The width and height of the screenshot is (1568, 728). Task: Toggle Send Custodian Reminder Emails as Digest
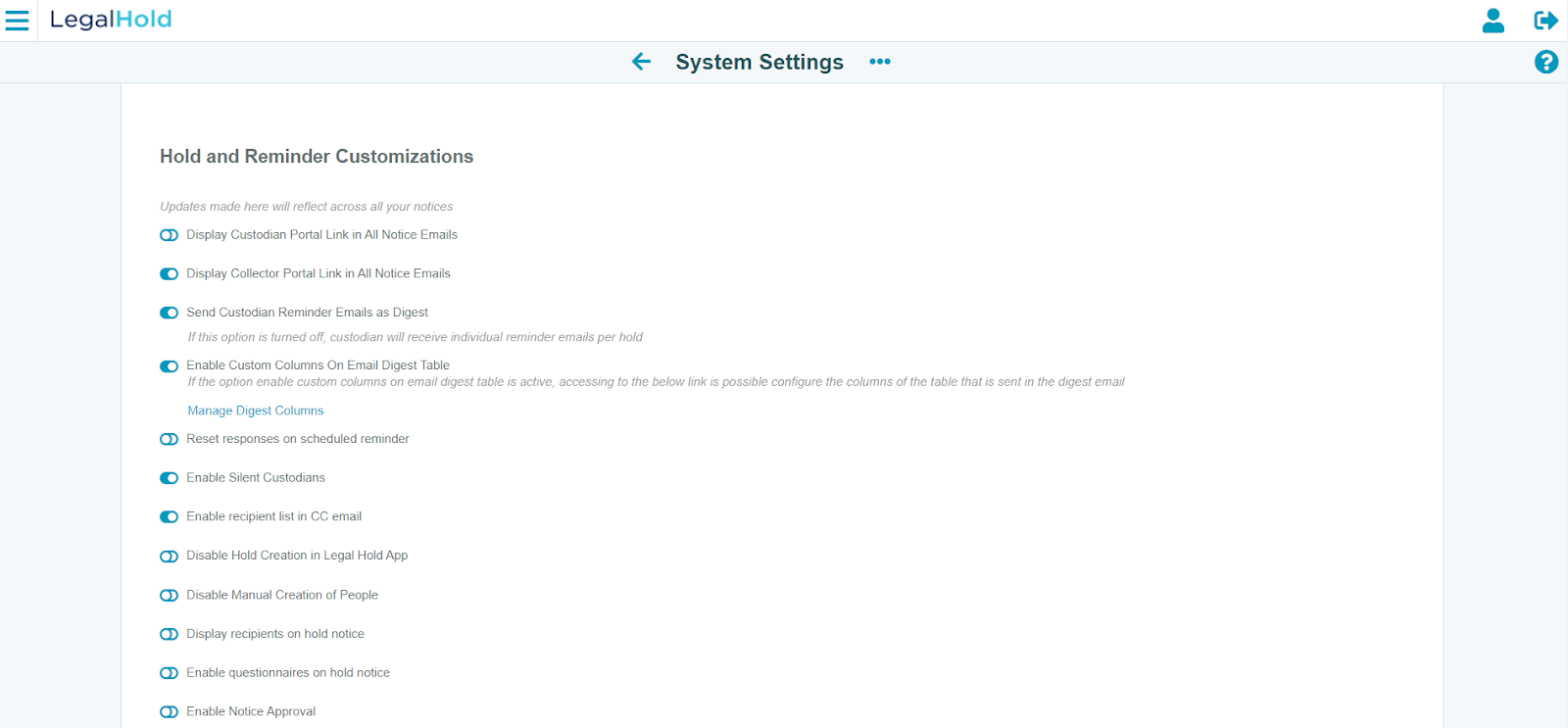point(170,313)
